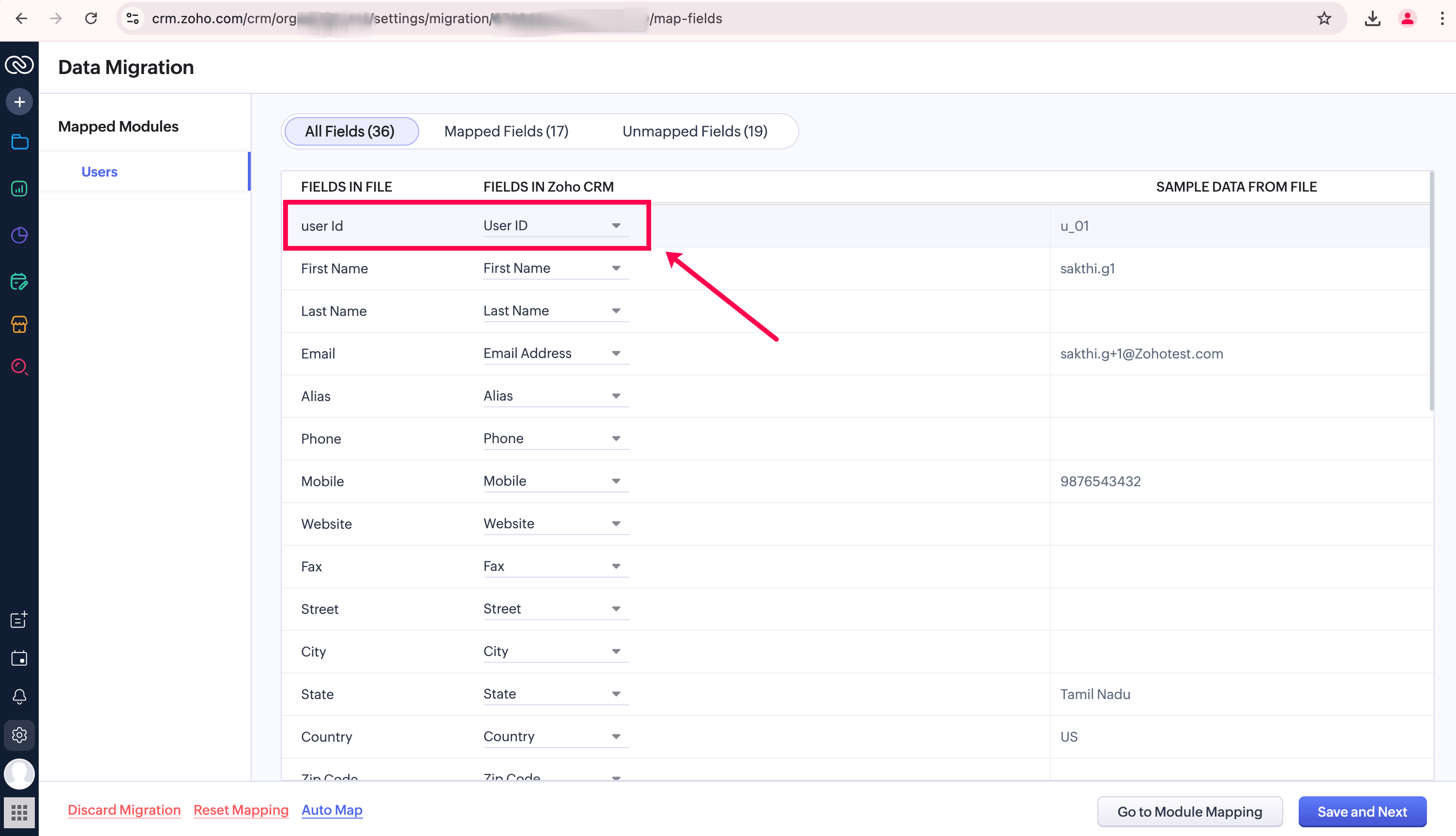Open the marketplace store icon in sidebar
The width and height of the screenshot is (1456, 836).
pos(19,325)
